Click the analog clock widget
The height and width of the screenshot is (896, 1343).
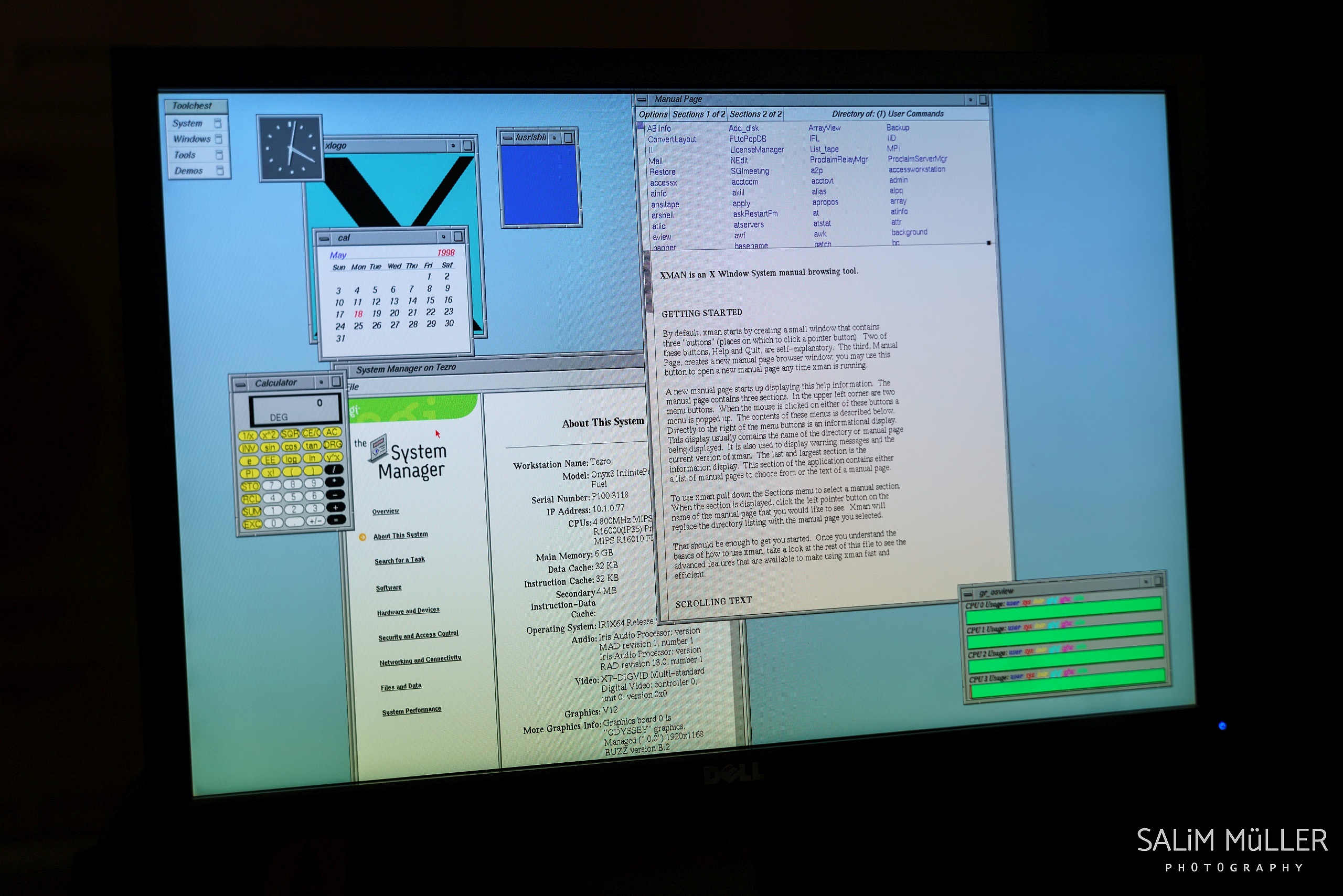290,148
